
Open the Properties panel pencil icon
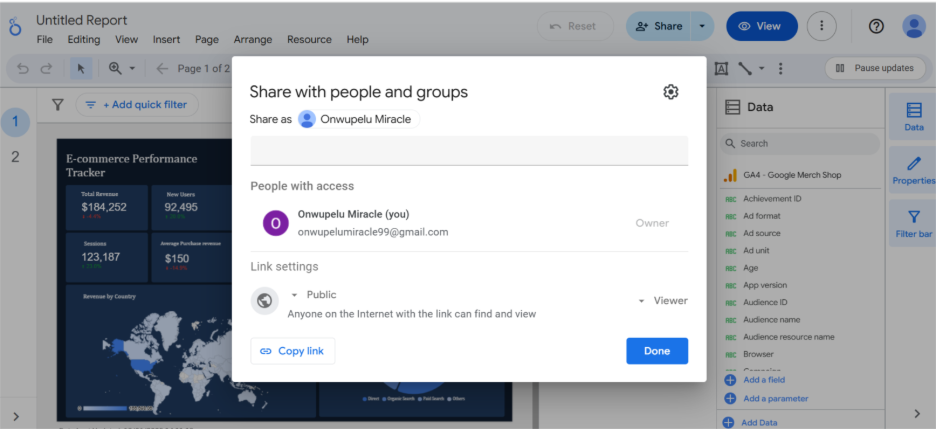point(913,170)
